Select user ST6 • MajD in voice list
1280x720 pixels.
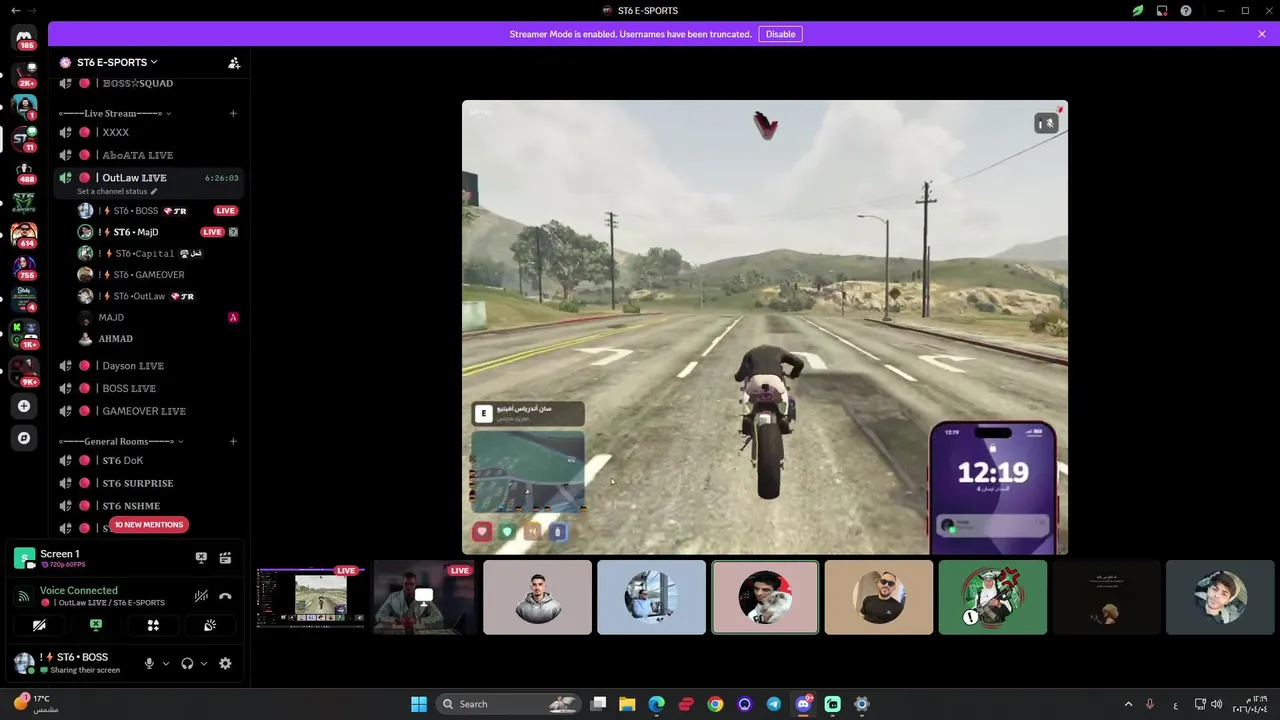(x=159, y=232)
